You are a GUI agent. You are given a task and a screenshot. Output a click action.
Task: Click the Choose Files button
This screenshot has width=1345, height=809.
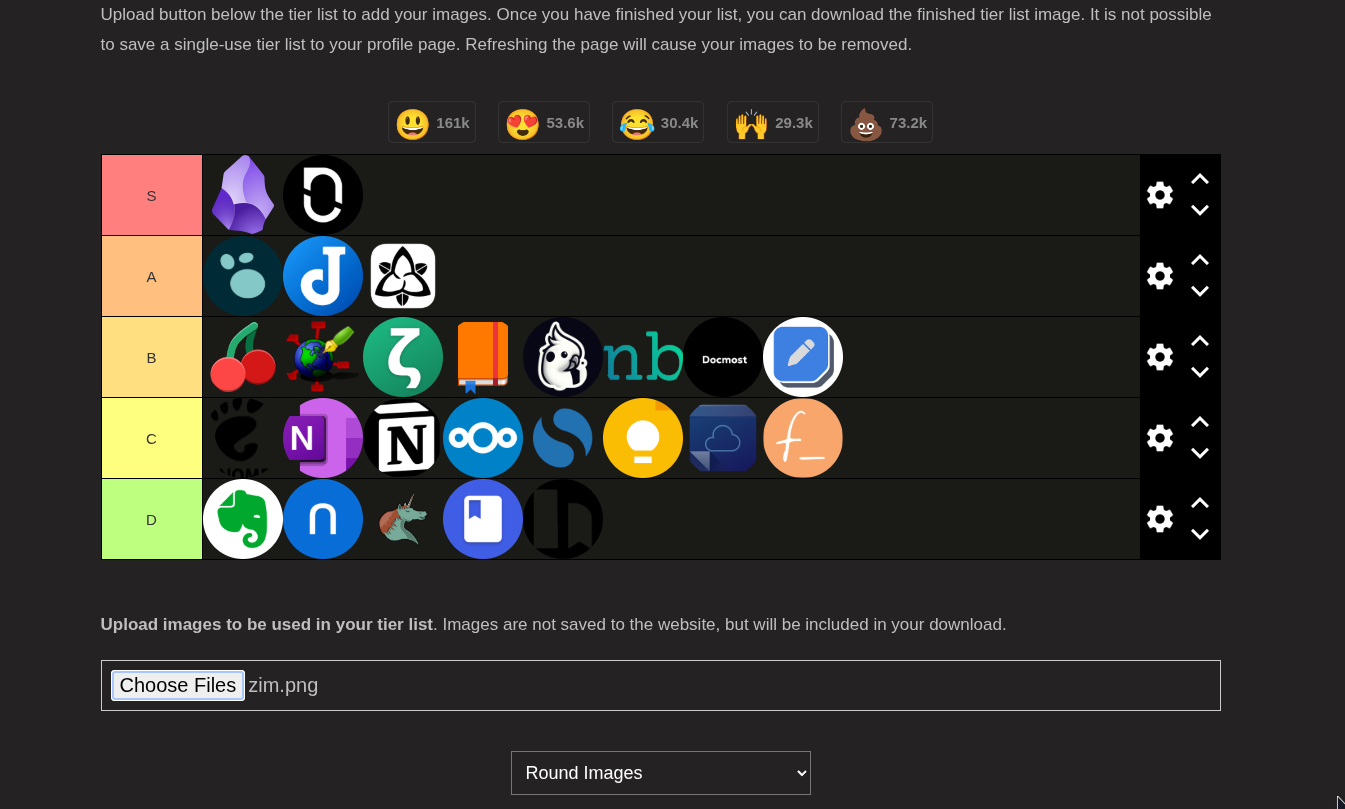(x=178, y=685)
